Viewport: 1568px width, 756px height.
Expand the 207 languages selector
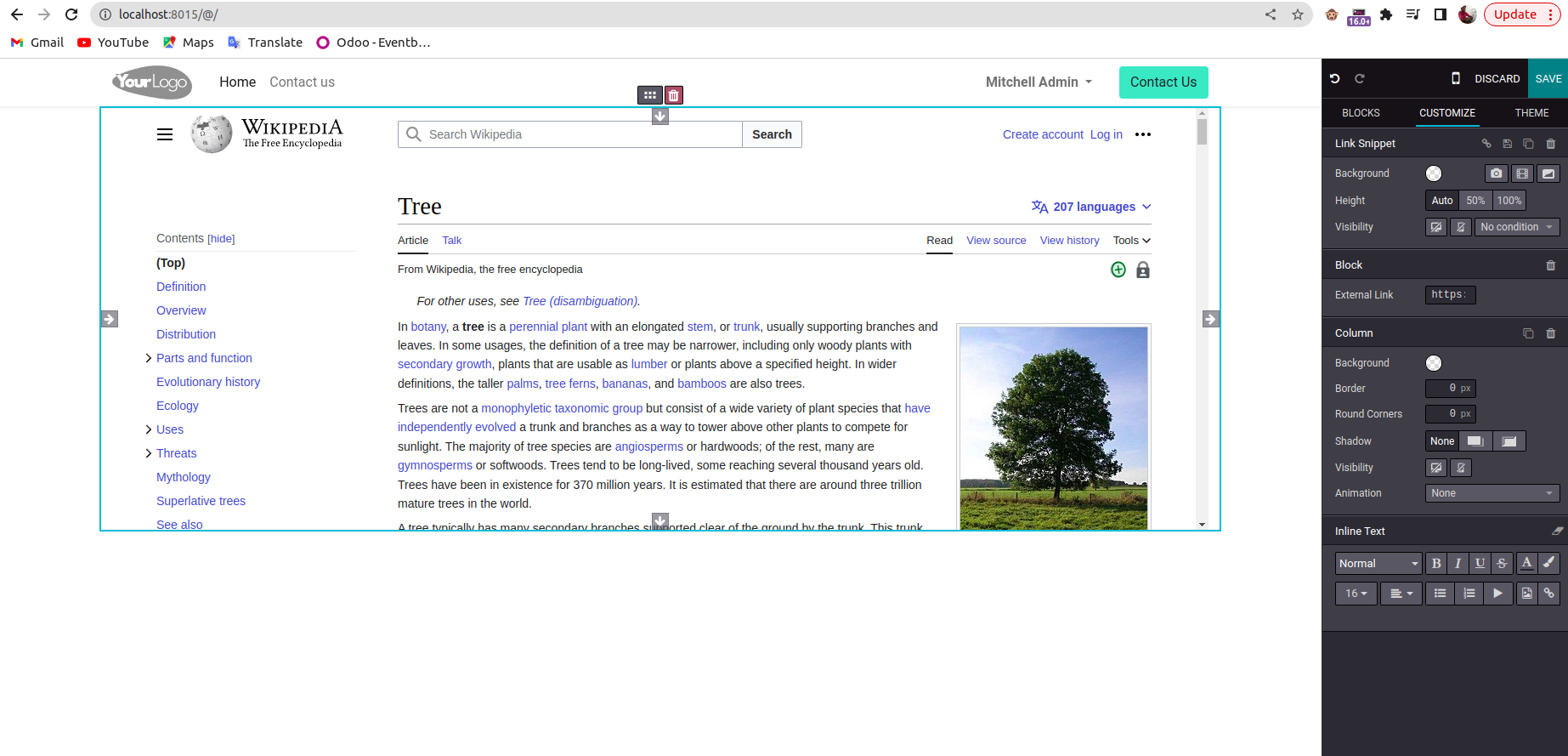tap(1091, 207)
